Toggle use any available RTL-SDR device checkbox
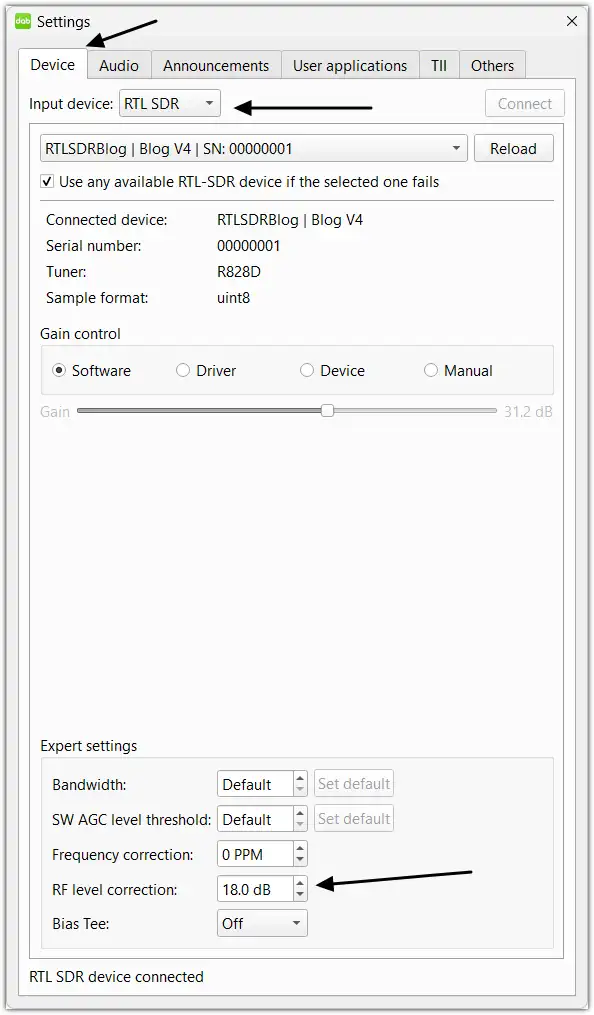 point(47,182)
